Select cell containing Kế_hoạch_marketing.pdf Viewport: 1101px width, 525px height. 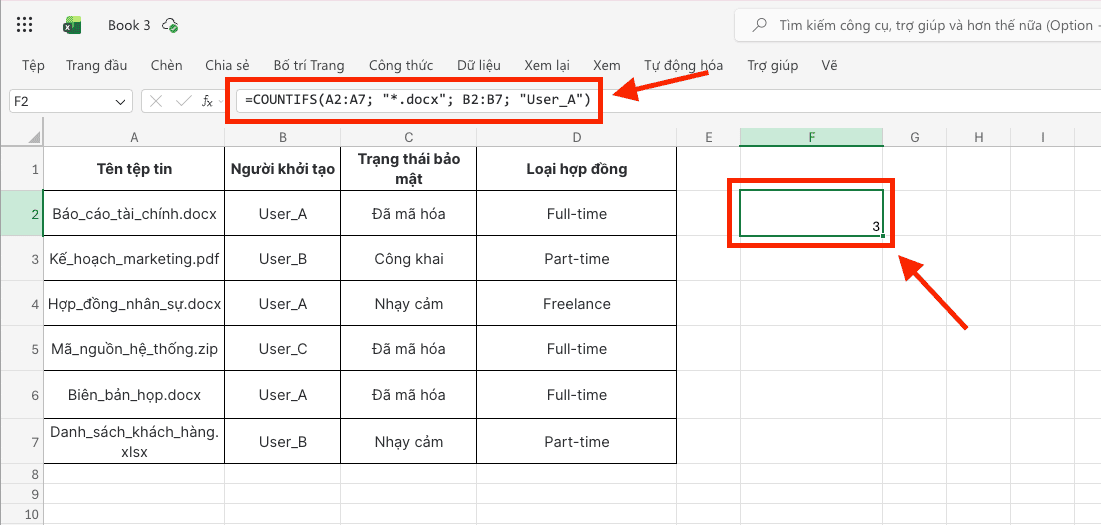point(134,259)
